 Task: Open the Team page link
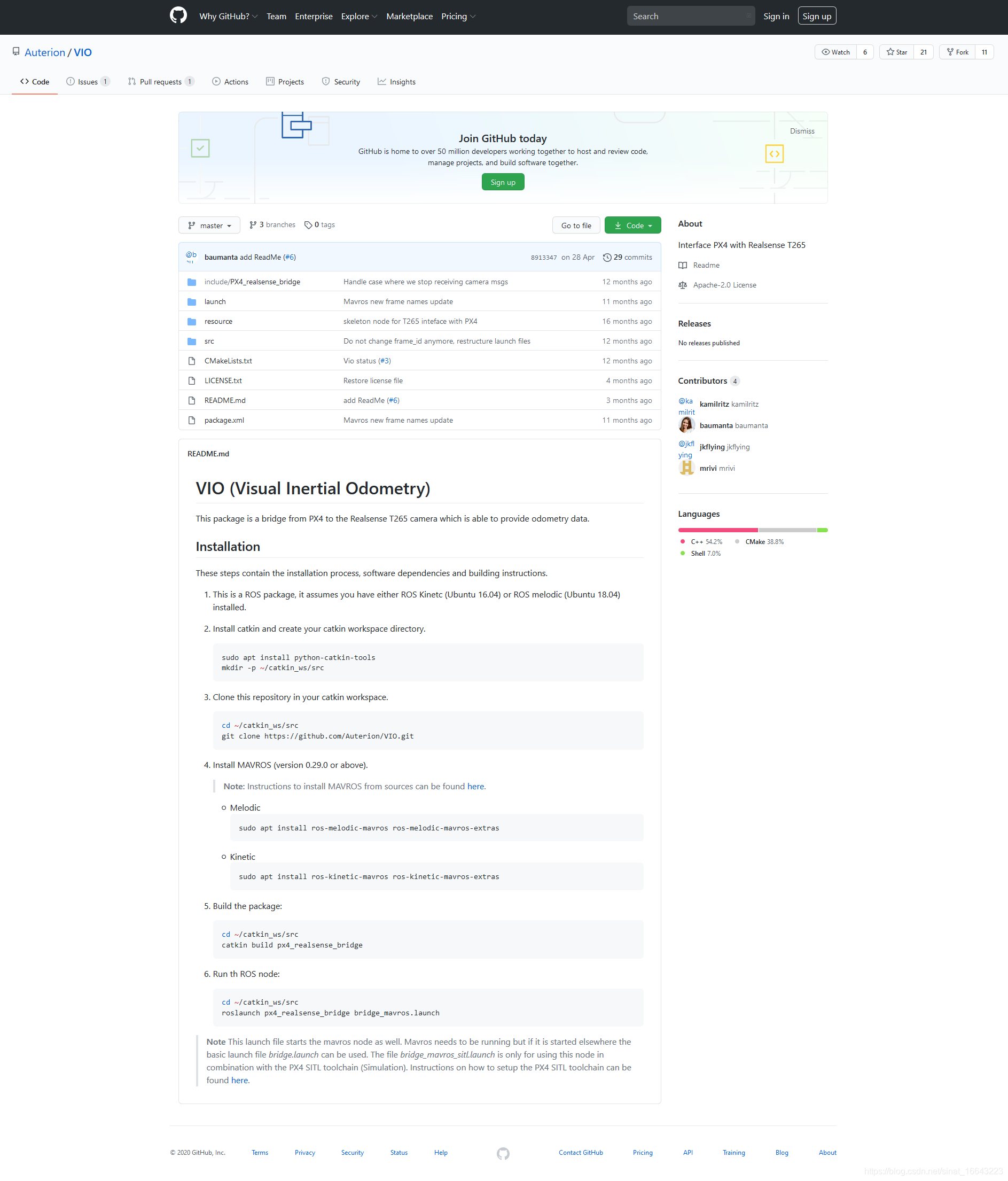(276, 16)
